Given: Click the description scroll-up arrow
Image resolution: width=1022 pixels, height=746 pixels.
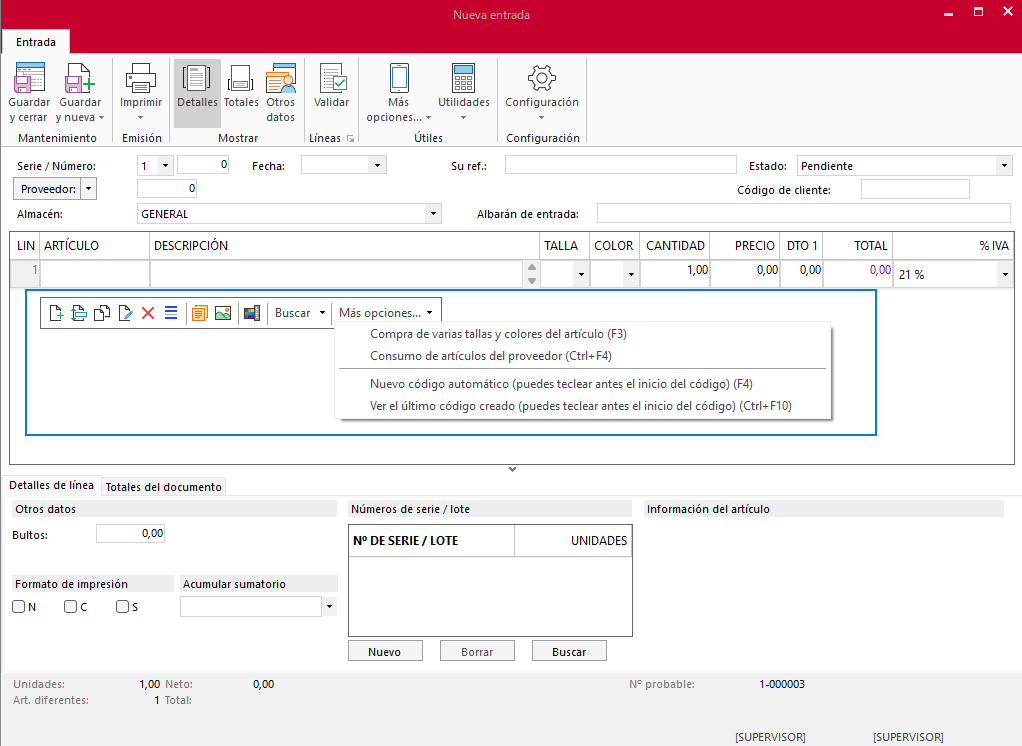Looking at the screenshot, I should tap(532, 267).
